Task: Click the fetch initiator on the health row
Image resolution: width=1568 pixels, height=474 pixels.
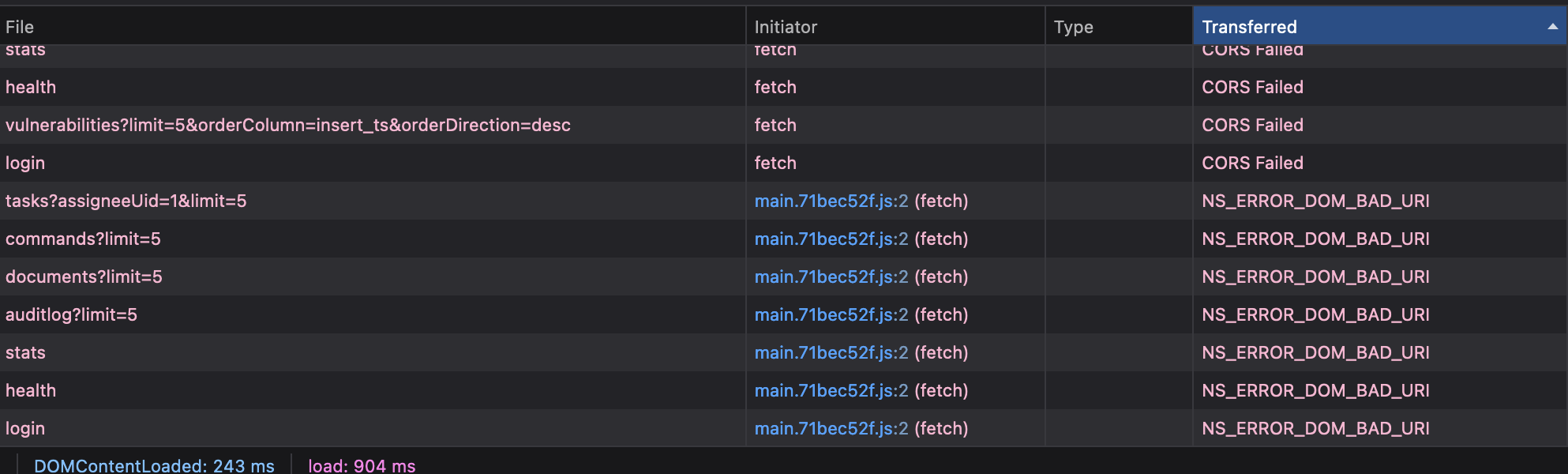Action: tap(775, 87)
